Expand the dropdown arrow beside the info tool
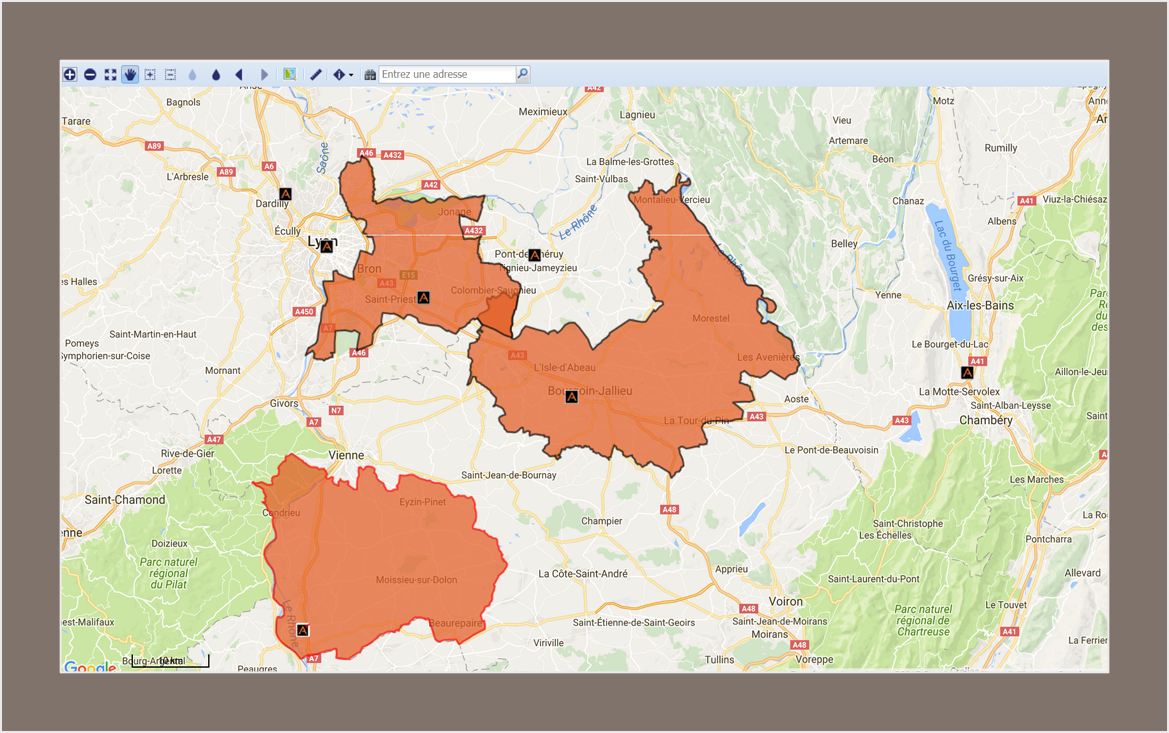This screenshot has height=733, width=1169. tap(351, 75)
